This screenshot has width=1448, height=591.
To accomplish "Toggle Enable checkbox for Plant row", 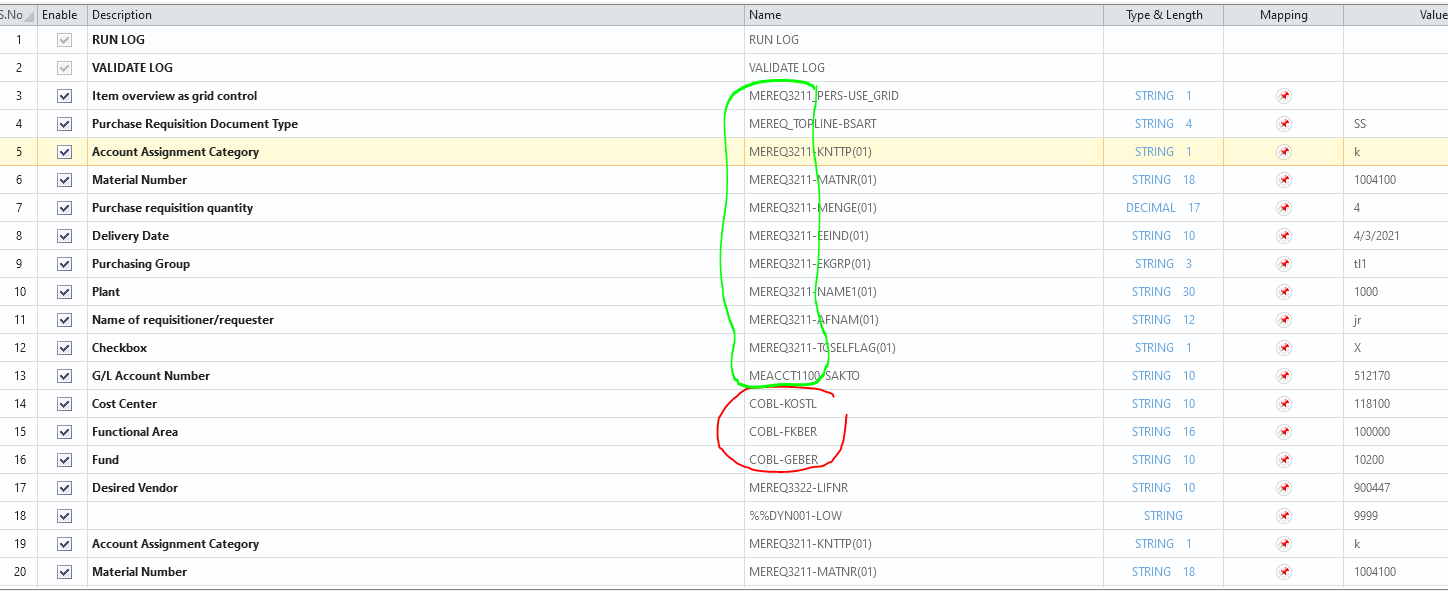I will click(x=65, y=292).
